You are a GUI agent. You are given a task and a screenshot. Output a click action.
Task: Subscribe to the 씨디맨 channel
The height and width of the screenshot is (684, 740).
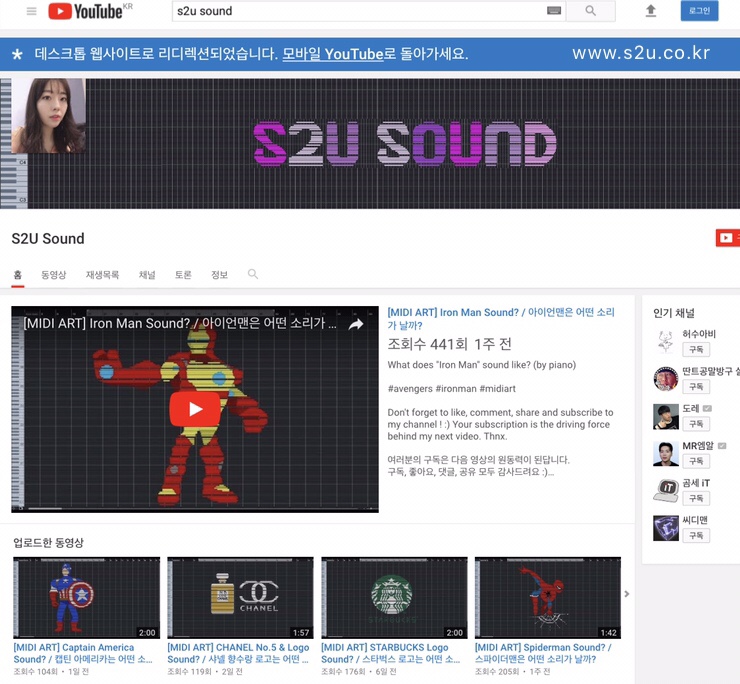(696, 536)
